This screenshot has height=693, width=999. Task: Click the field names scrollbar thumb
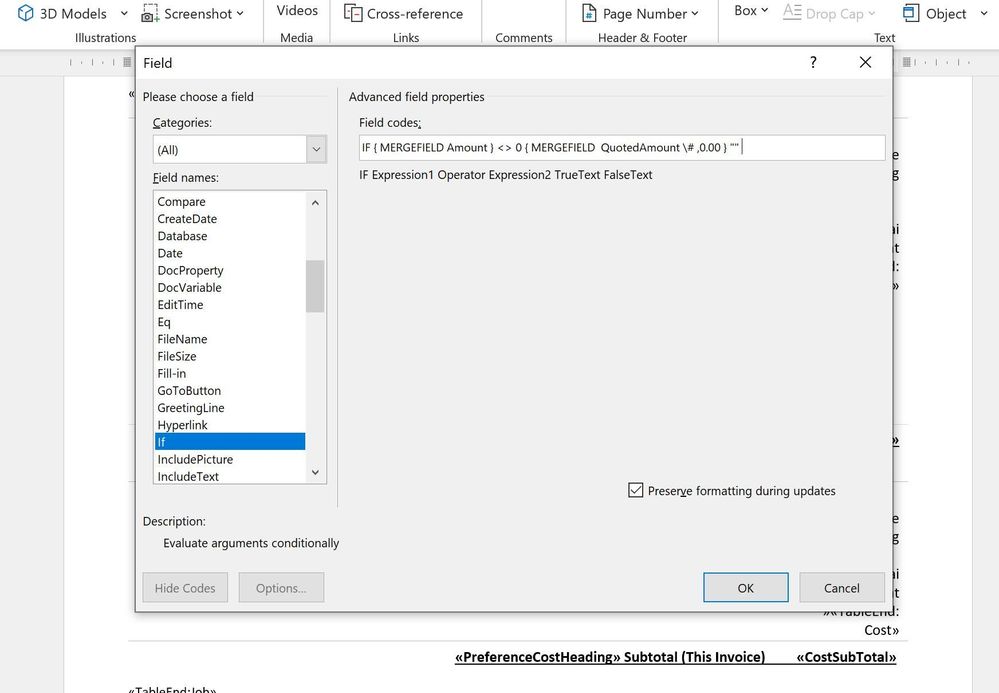pyautogui.click(x=315, y=286)
